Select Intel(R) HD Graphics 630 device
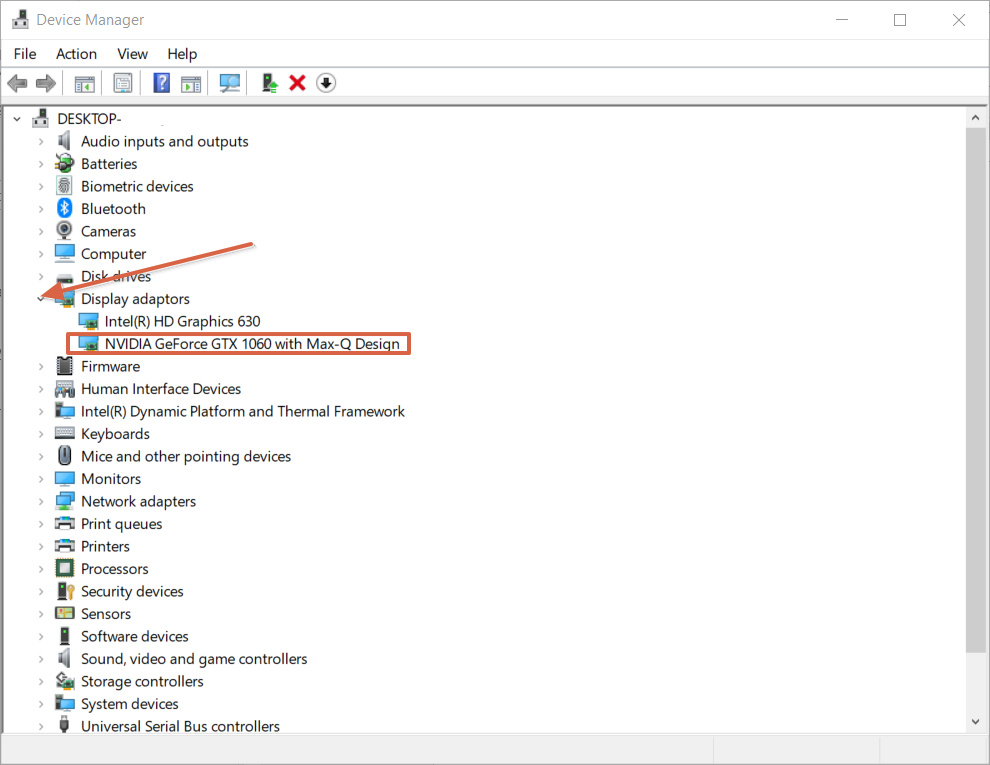The image size is (990, 765). tap(182, 321)
